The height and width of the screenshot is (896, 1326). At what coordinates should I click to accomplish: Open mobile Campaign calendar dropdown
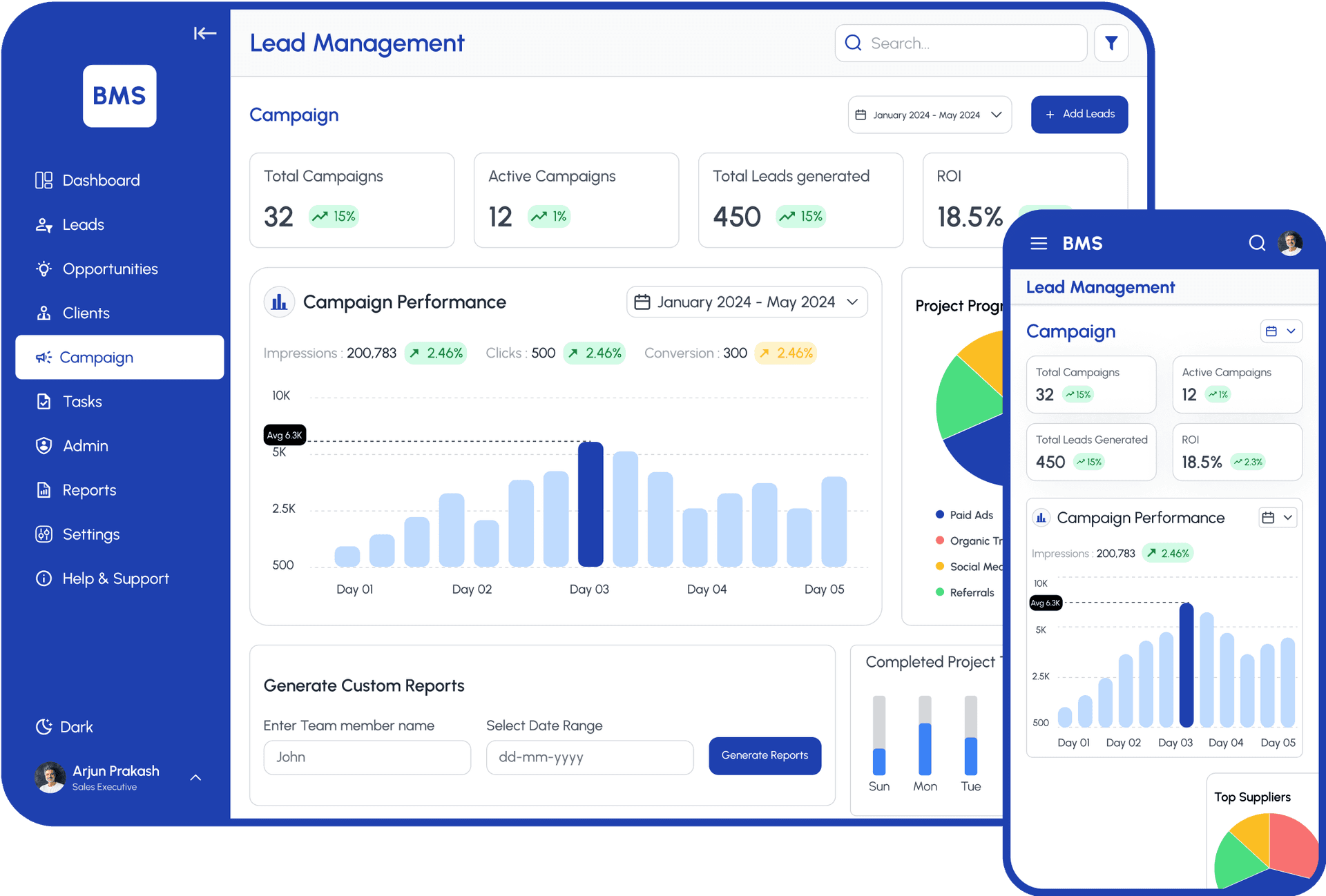(x=1280, y=331)
